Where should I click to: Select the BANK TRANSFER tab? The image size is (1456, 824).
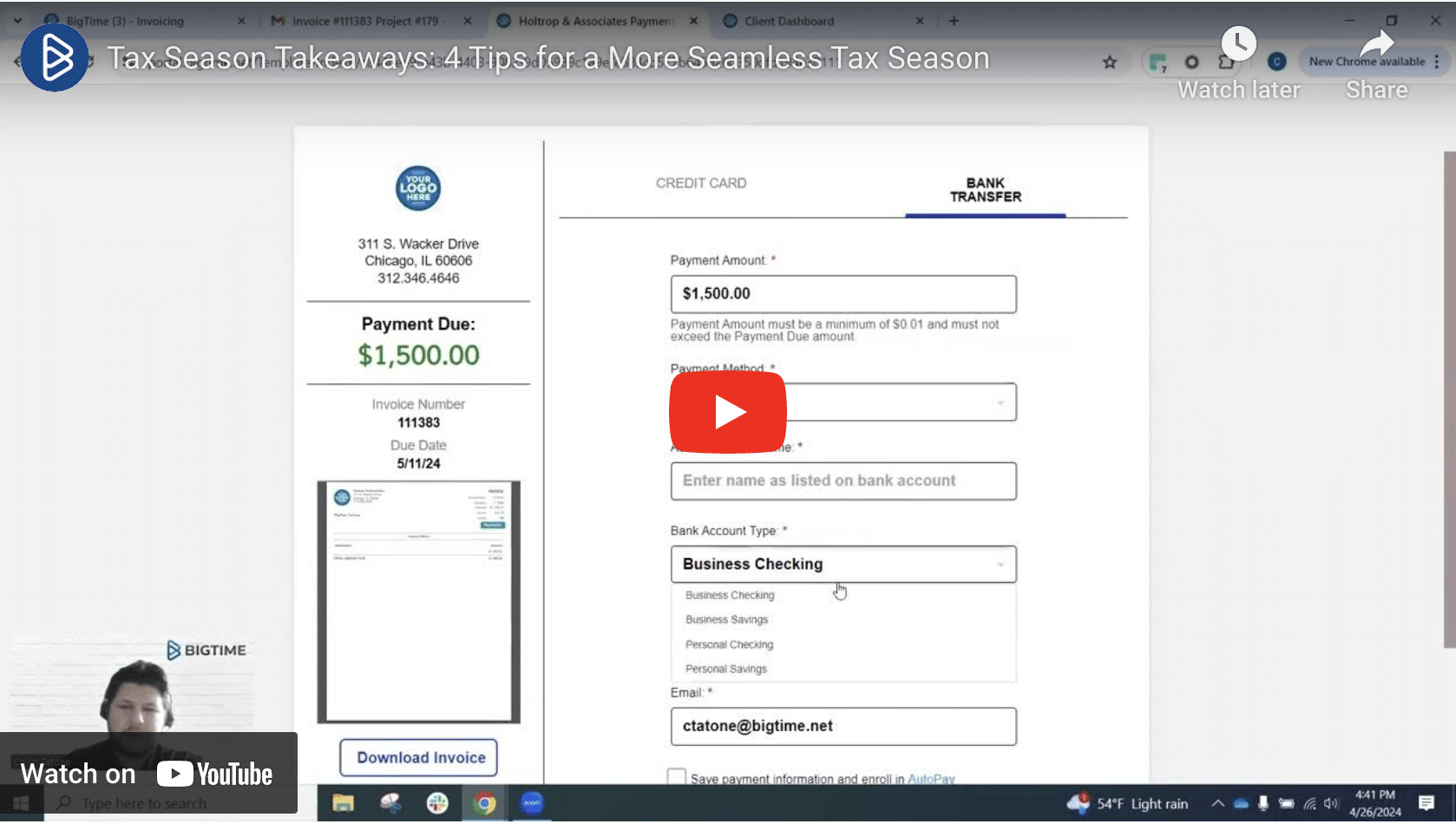pyautogui.click(x=986, y=190)
